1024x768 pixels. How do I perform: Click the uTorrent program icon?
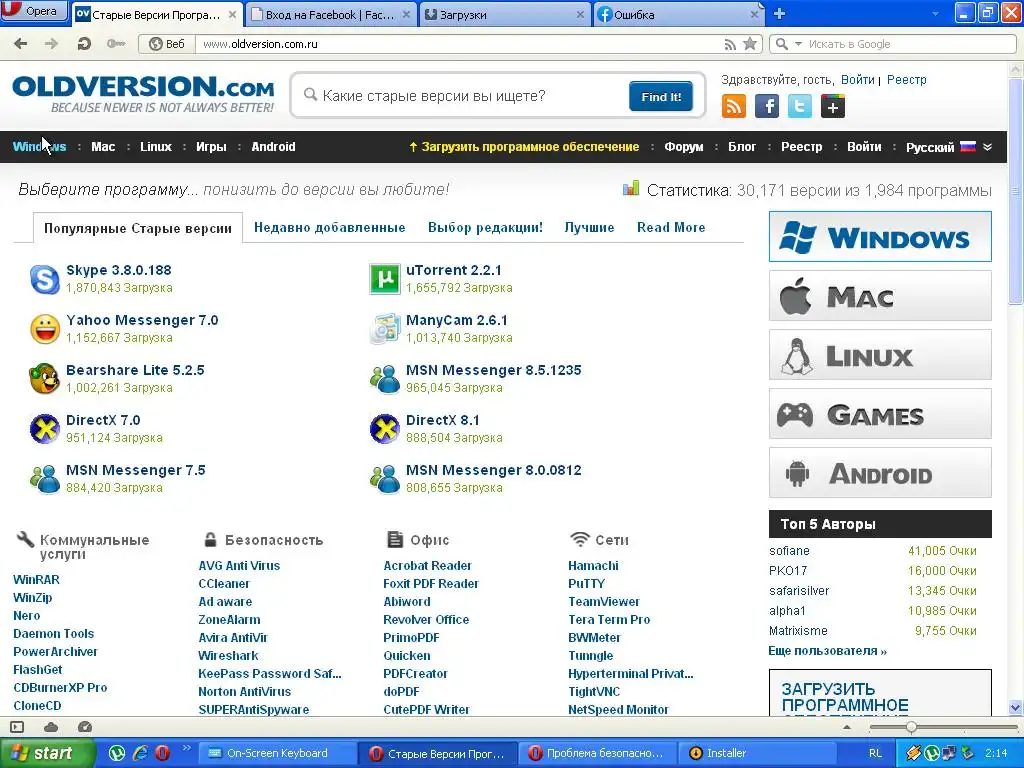tap(384, 279)
